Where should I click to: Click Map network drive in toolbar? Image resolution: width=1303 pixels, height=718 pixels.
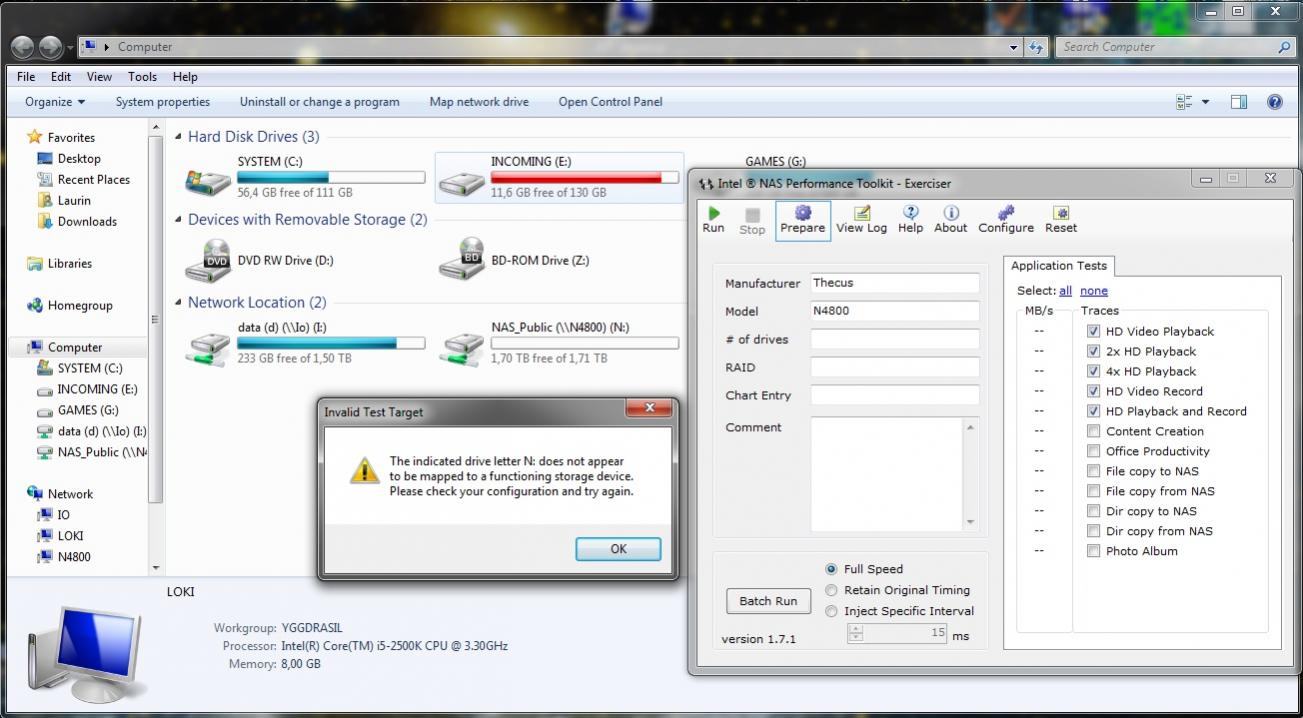coord(479,102)
